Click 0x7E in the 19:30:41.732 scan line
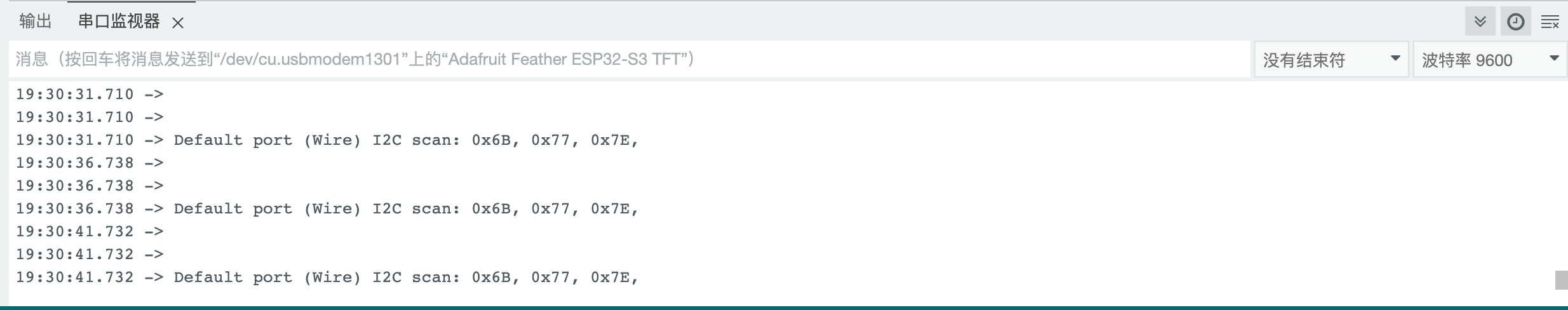Screen dimensions: 1568x310 pyautogui.click(x=610, y=277)
